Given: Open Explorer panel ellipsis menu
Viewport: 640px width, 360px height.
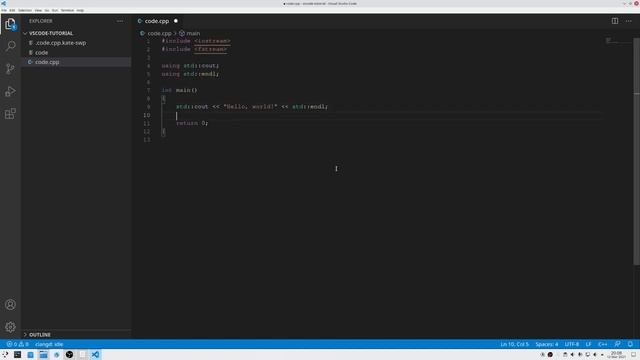Looking at the screenshot, I should tap(120, 21).
